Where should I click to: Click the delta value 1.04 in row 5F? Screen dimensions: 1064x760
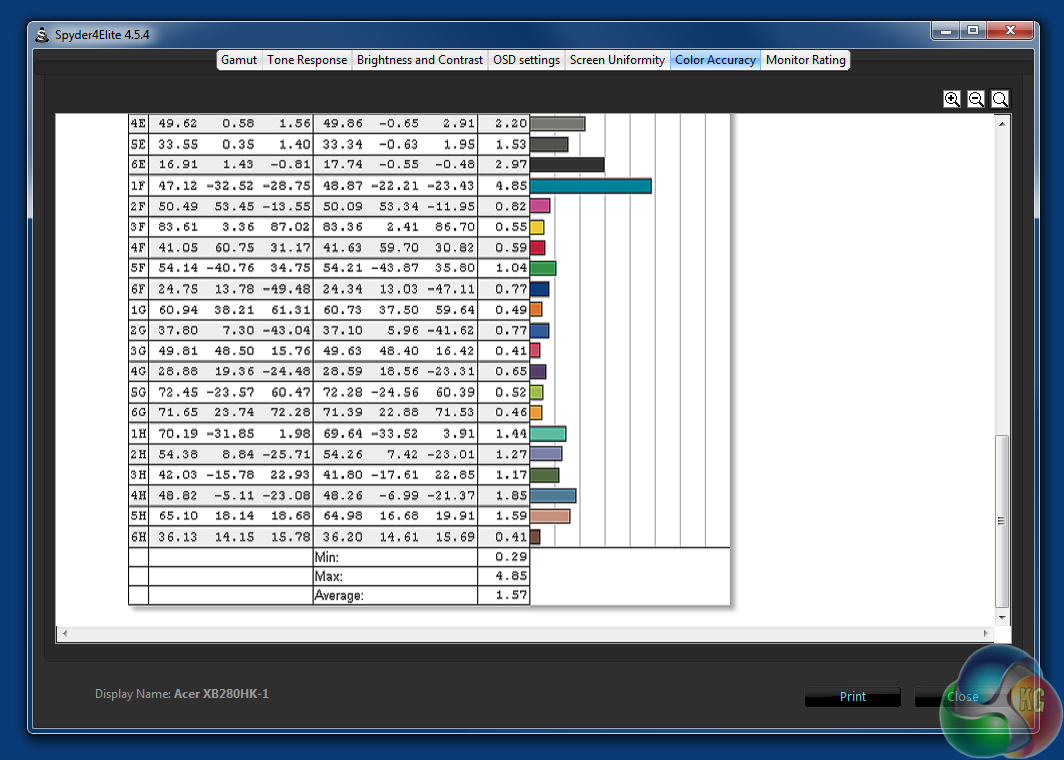coord(510,268)
